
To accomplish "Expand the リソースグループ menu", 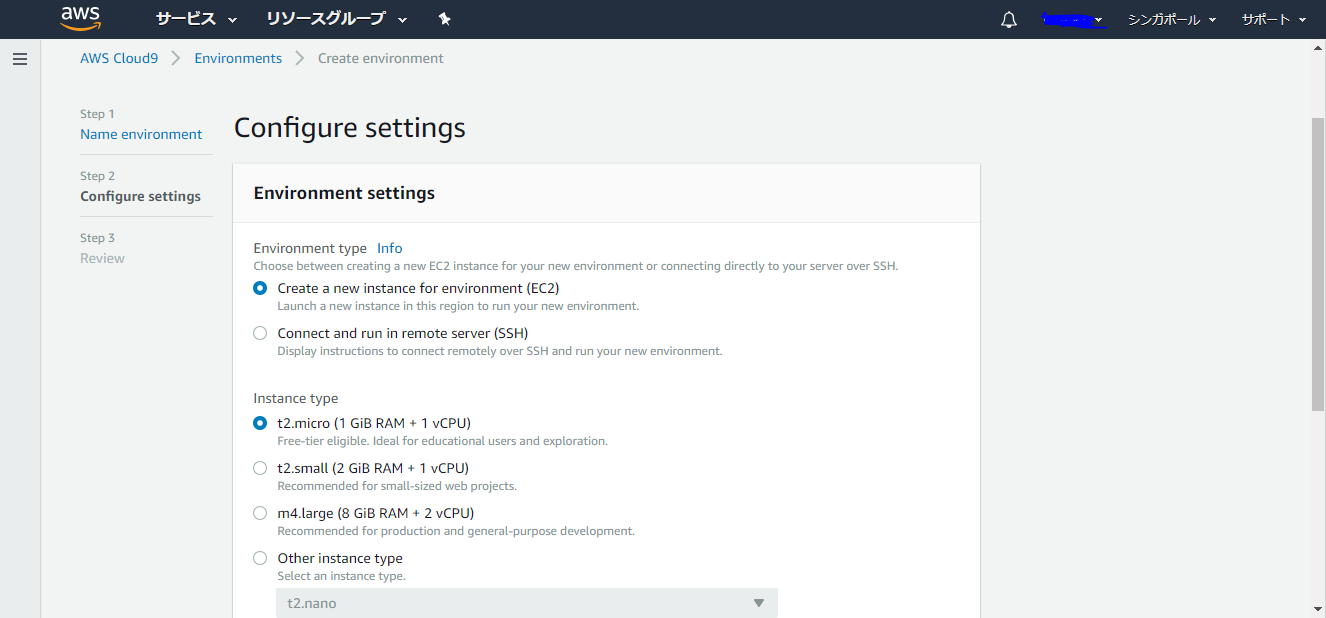I will point(336,19).
